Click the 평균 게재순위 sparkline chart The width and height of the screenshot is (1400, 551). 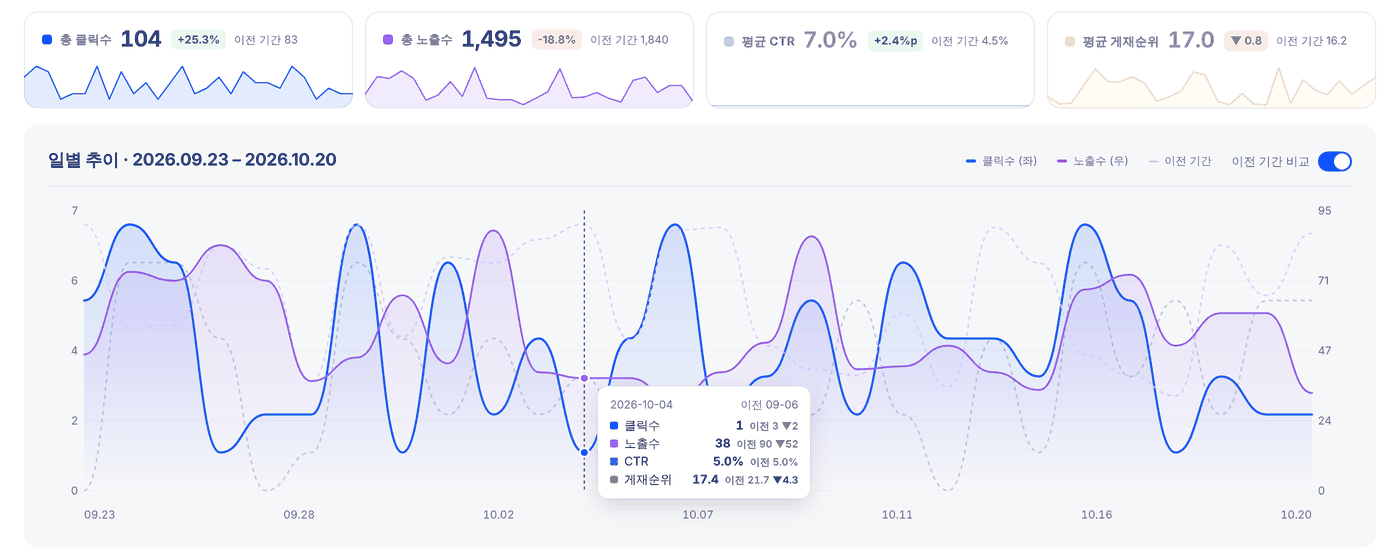1211,87
